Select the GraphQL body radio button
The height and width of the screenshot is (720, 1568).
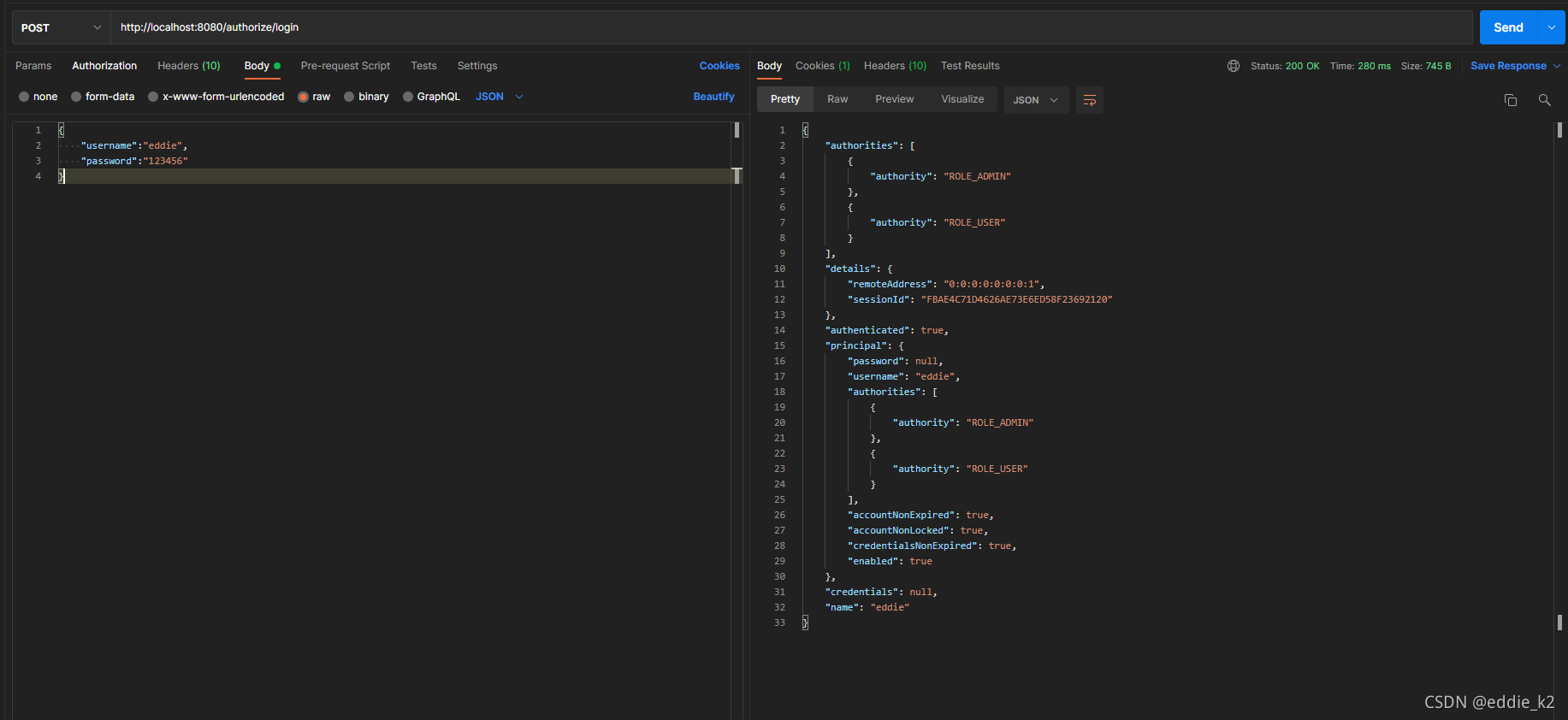(x=408, y=97)
